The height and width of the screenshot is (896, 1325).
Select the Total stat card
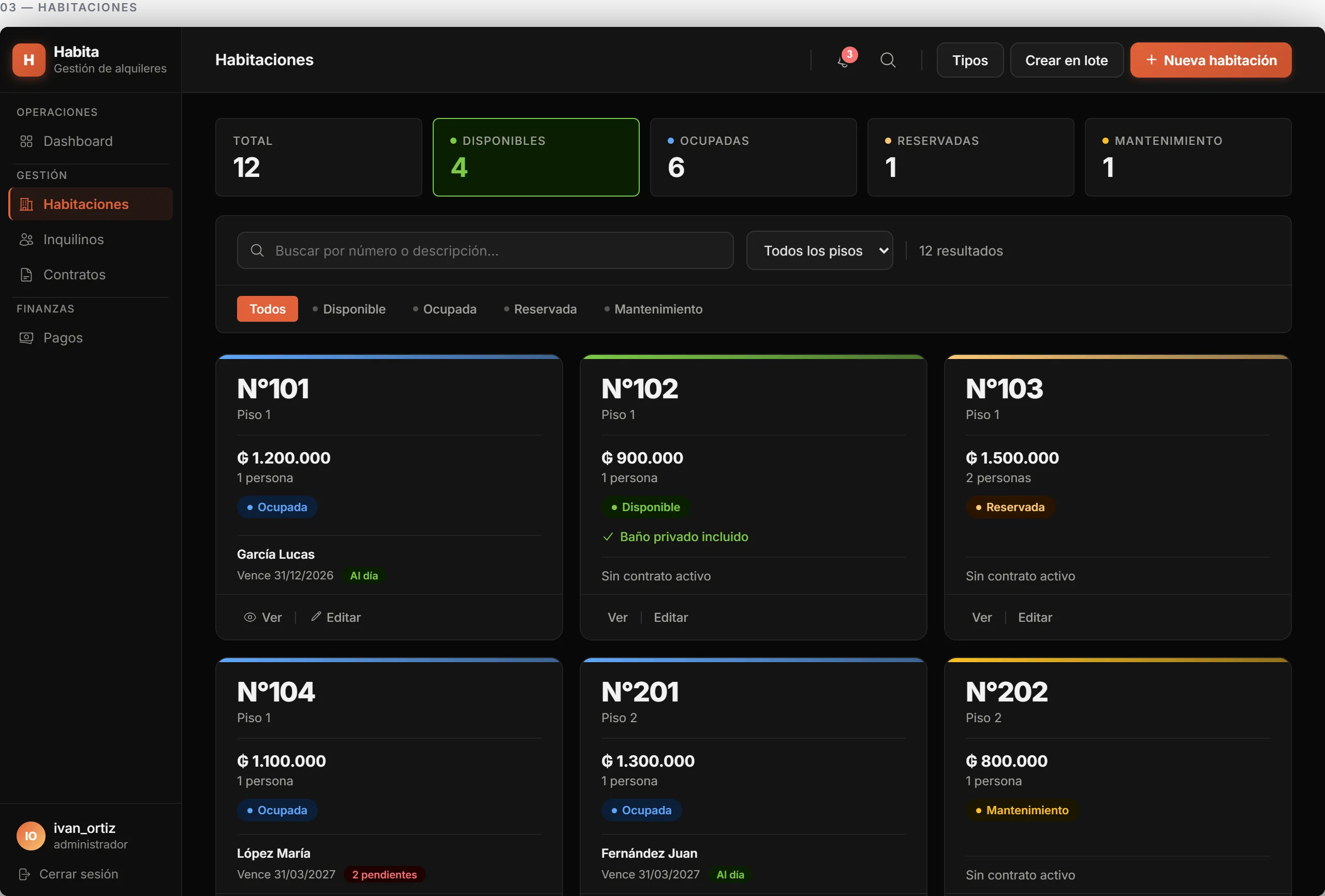319,157
